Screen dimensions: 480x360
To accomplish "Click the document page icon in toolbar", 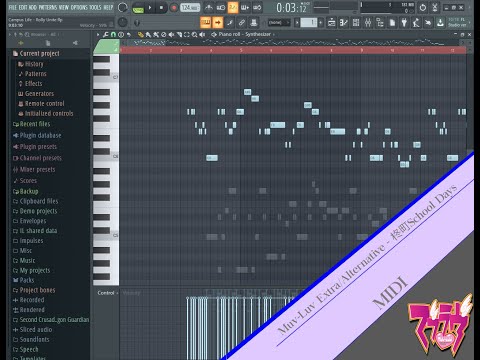I will click(392, 23).
